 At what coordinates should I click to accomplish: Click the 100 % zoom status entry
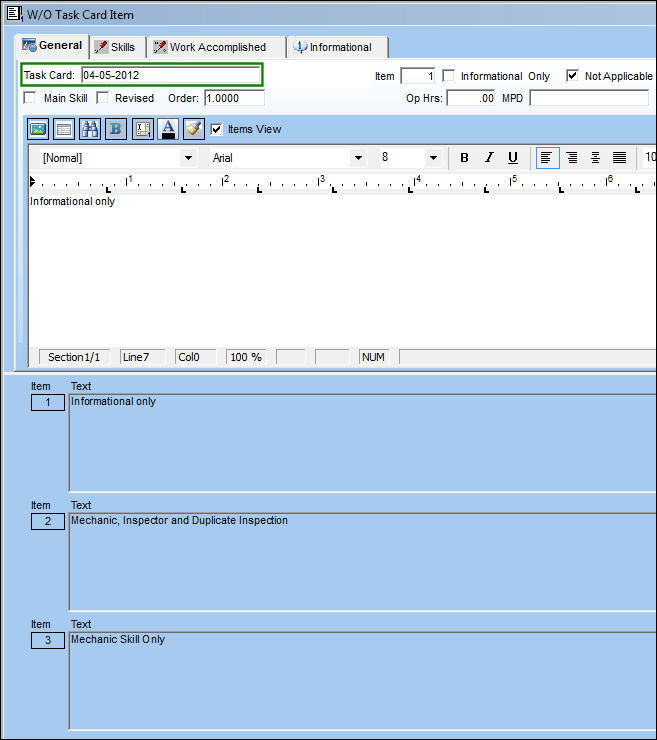246,357
